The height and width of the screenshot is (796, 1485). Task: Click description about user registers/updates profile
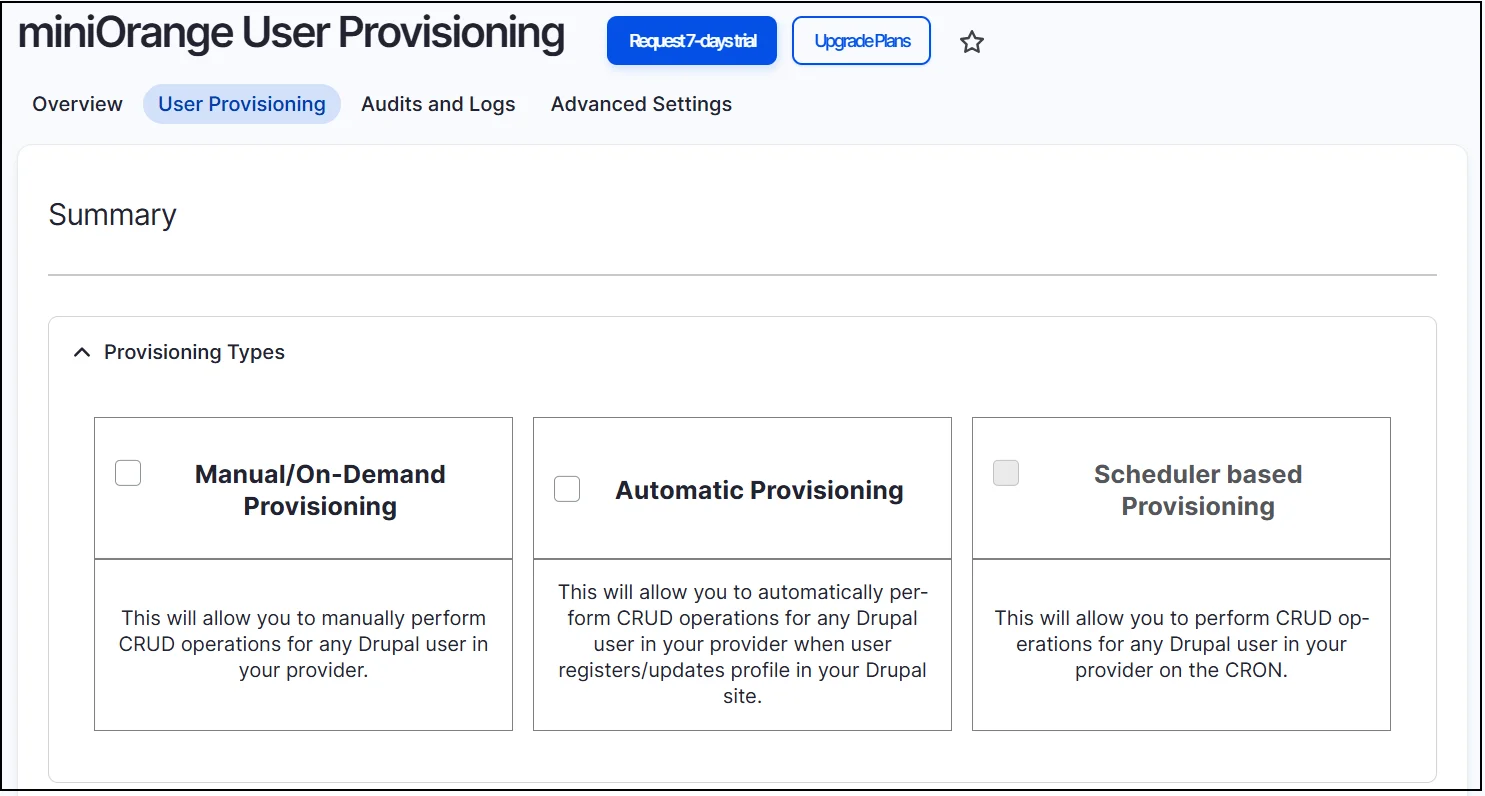tap(742, 644)
